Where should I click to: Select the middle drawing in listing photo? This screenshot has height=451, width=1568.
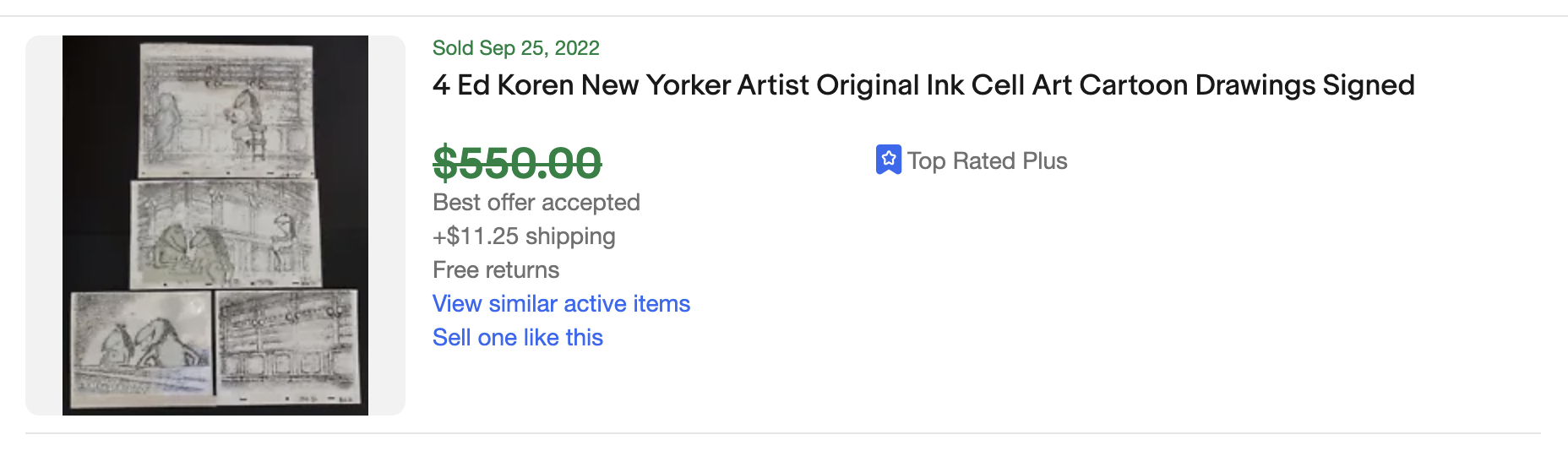[226, 232]
